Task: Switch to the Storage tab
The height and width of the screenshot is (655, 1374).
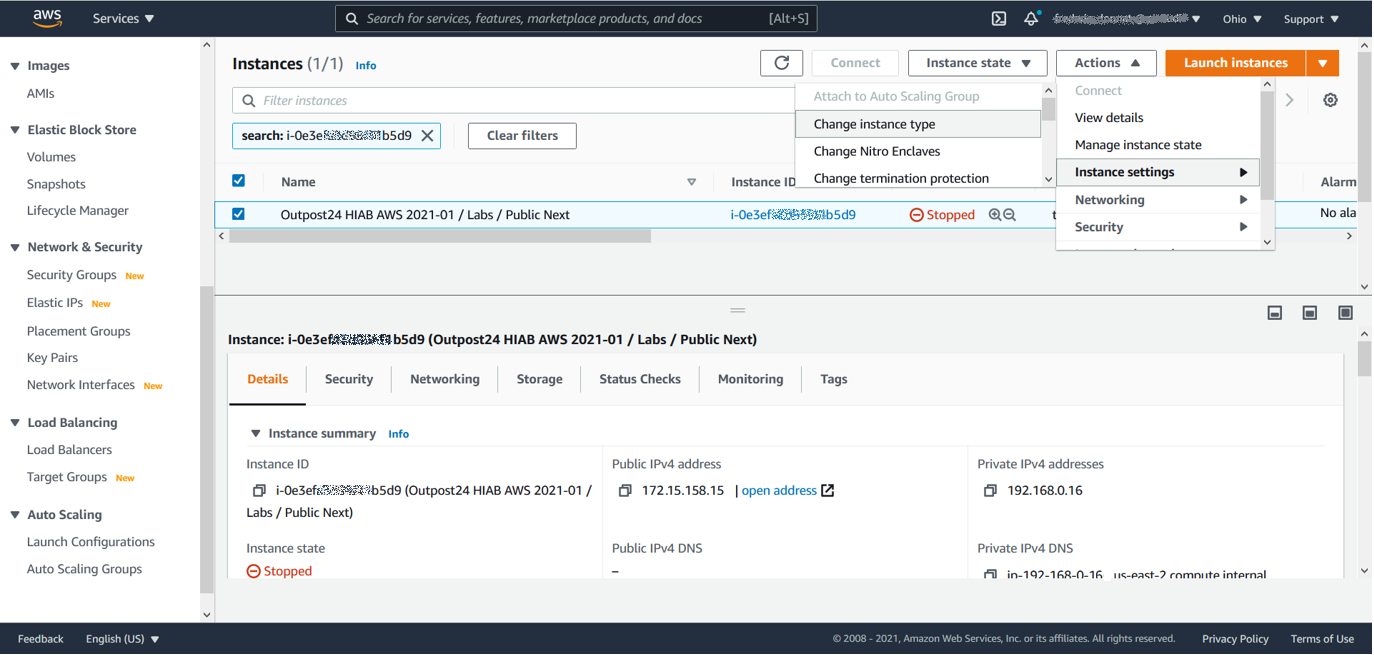Action: click(x=539, y=379)
